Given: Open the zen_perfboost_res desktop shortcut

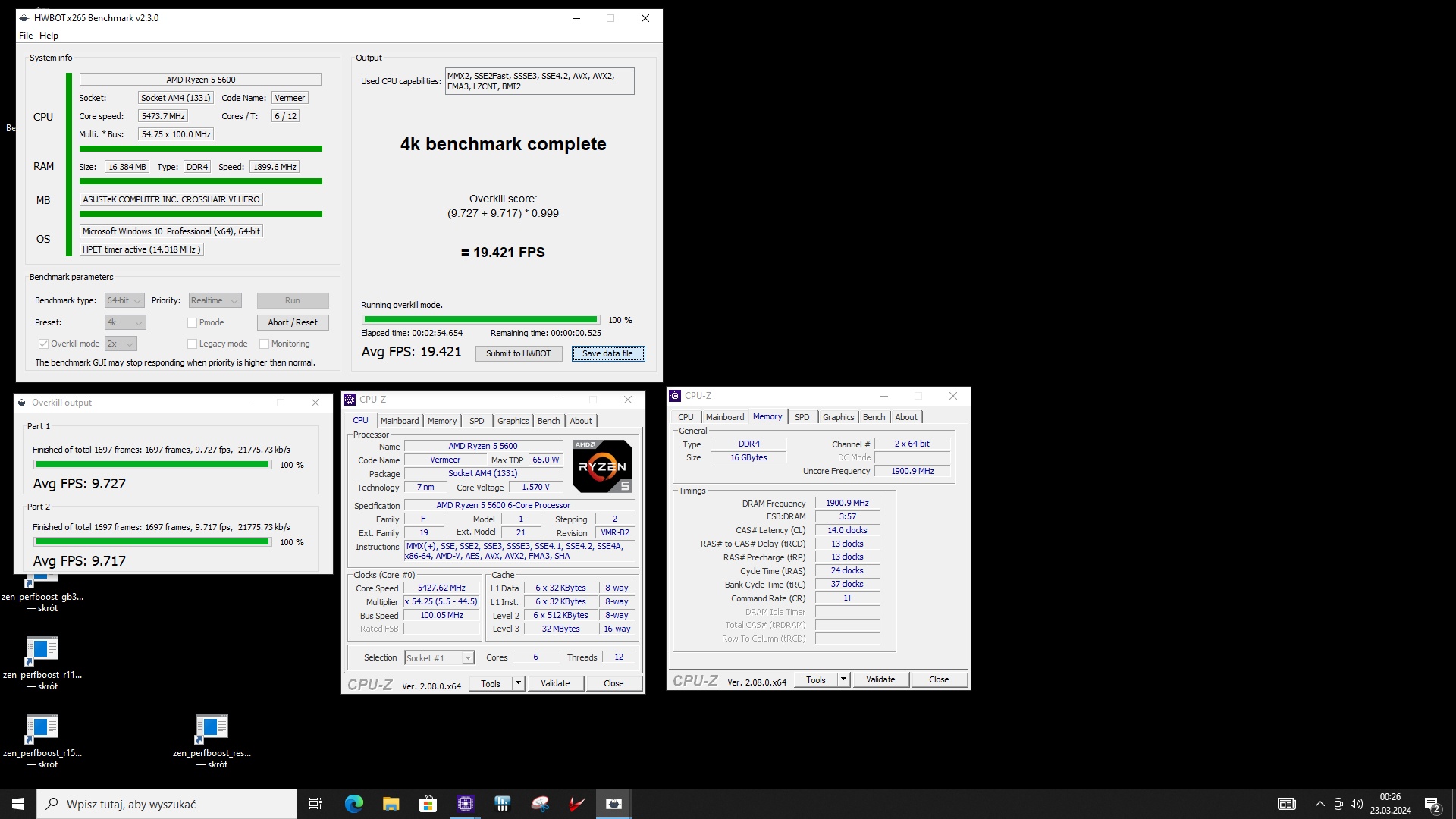Looking at the screenshot, I should pos(212,740).
